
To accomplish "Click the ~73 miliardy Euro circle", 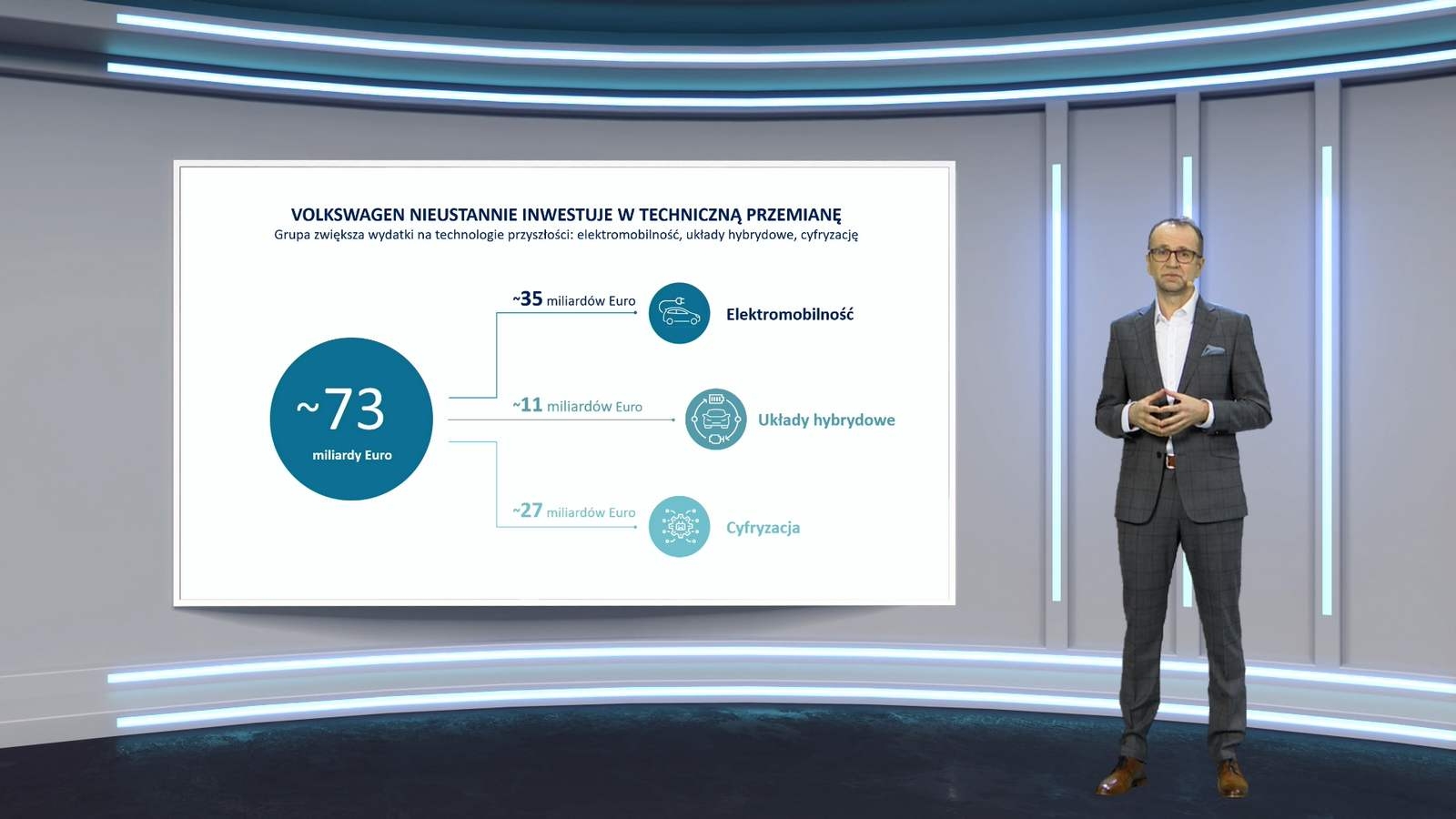I will pyautogui.click(x=351, y=419).
